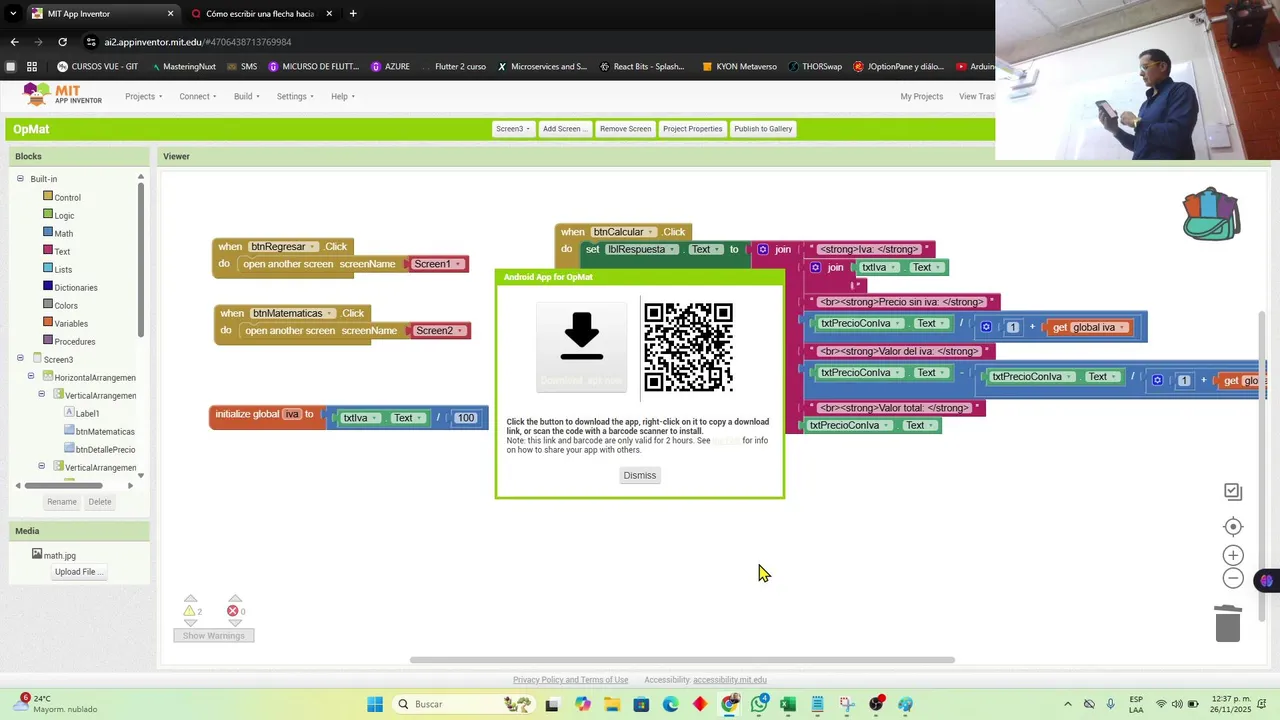Collapse the Screen3 tree node
This screenshot has width=1280, height=720.
coord(20,359)
